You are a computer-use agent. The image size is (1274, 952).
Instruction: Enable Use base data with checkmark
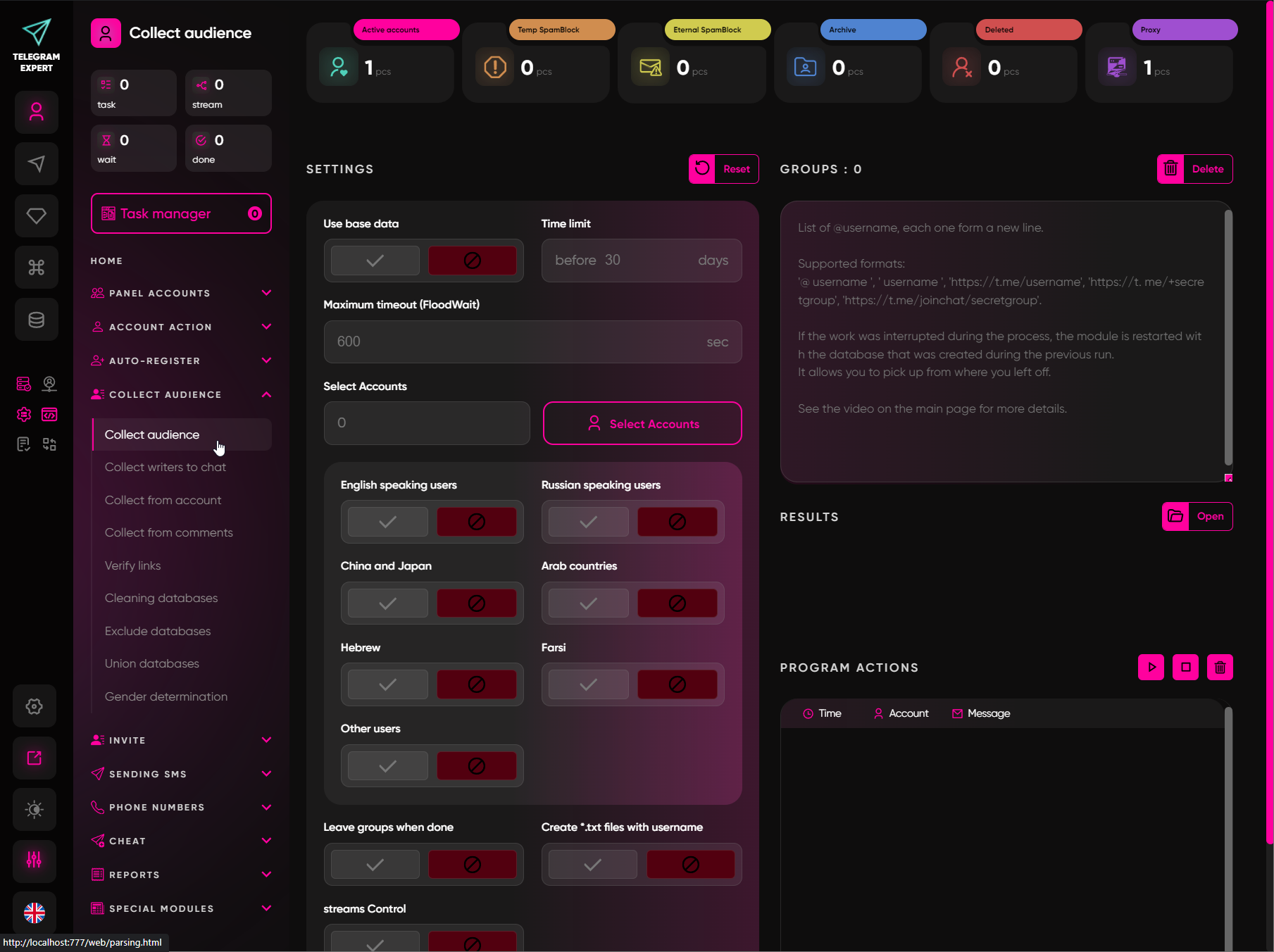(x=375, y=261)
